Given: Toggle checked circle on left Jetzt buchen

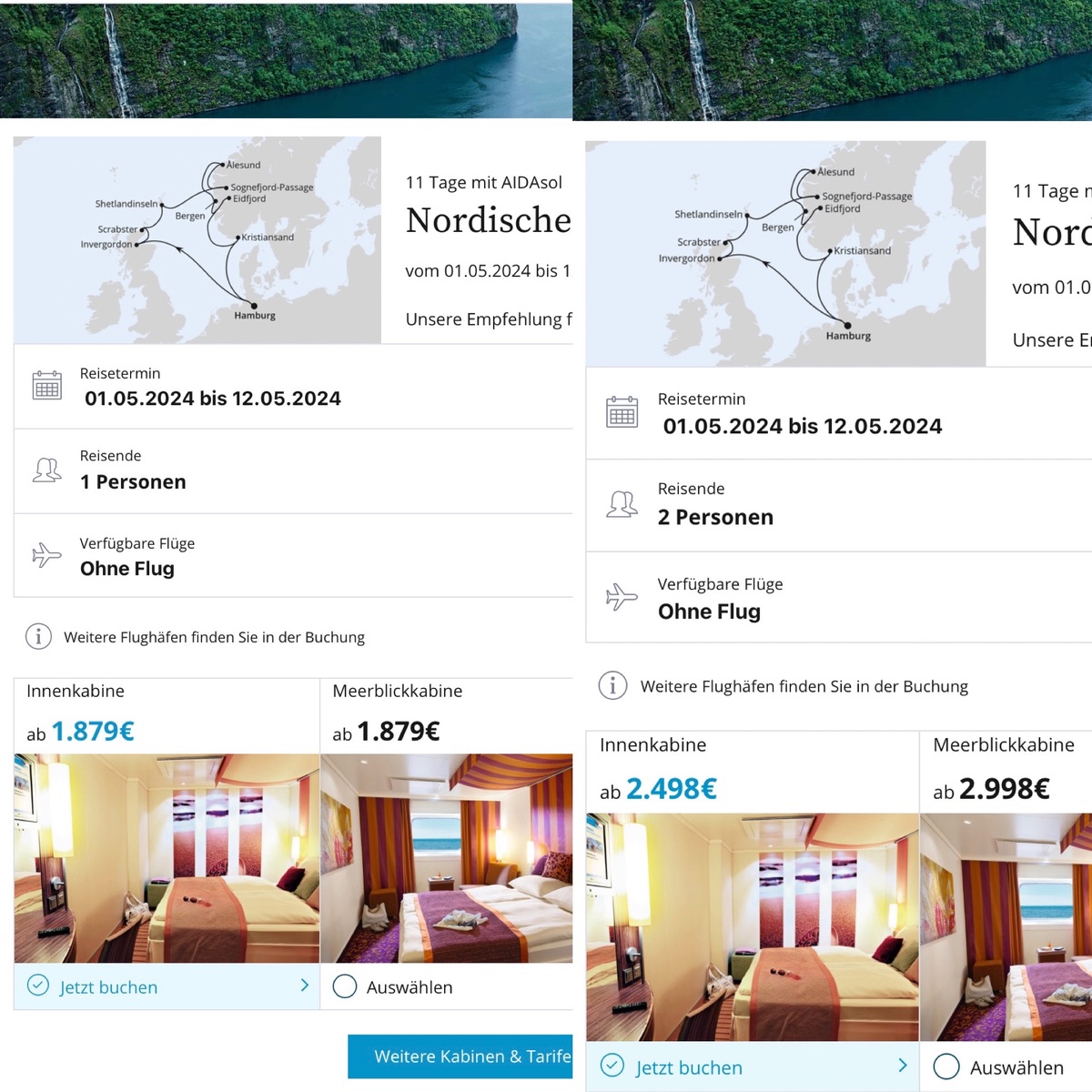Looking at the screenshot, I should click(38, 986).
